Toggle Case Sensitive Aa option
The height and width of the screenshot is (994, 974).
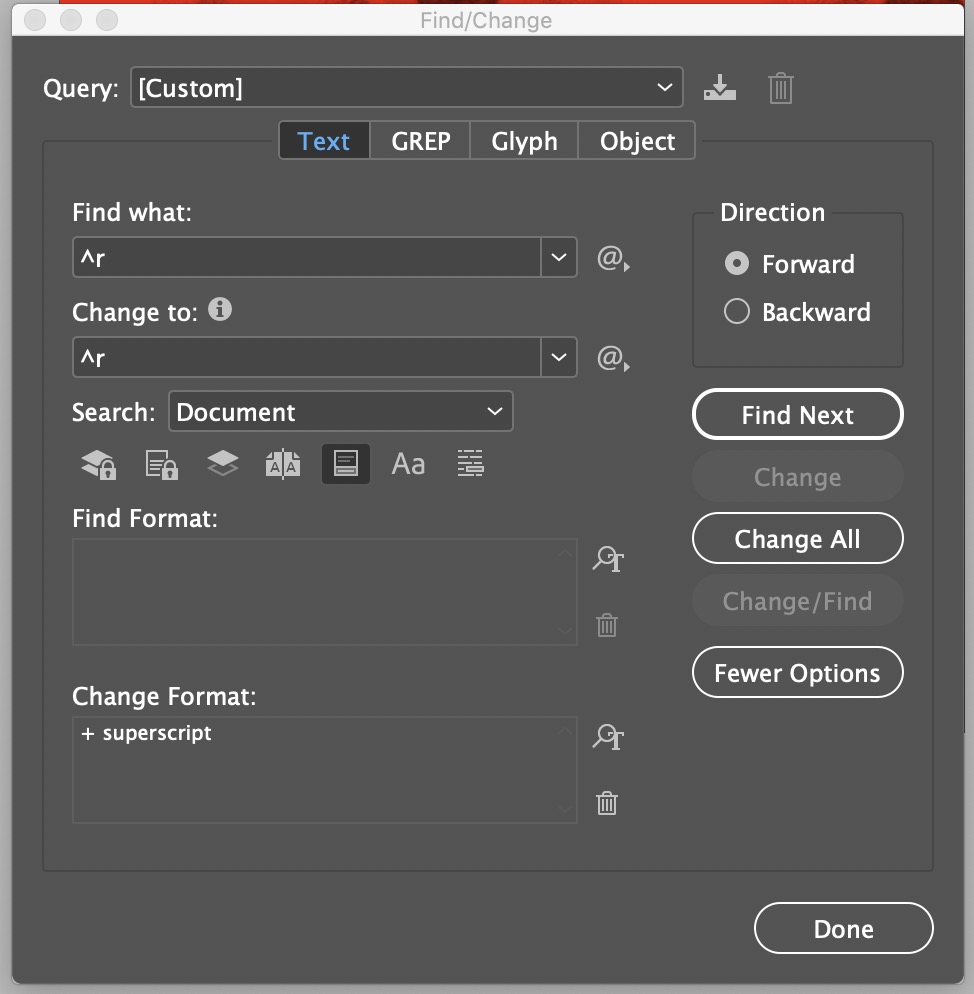pyautogui.click(x=408, y=464)
